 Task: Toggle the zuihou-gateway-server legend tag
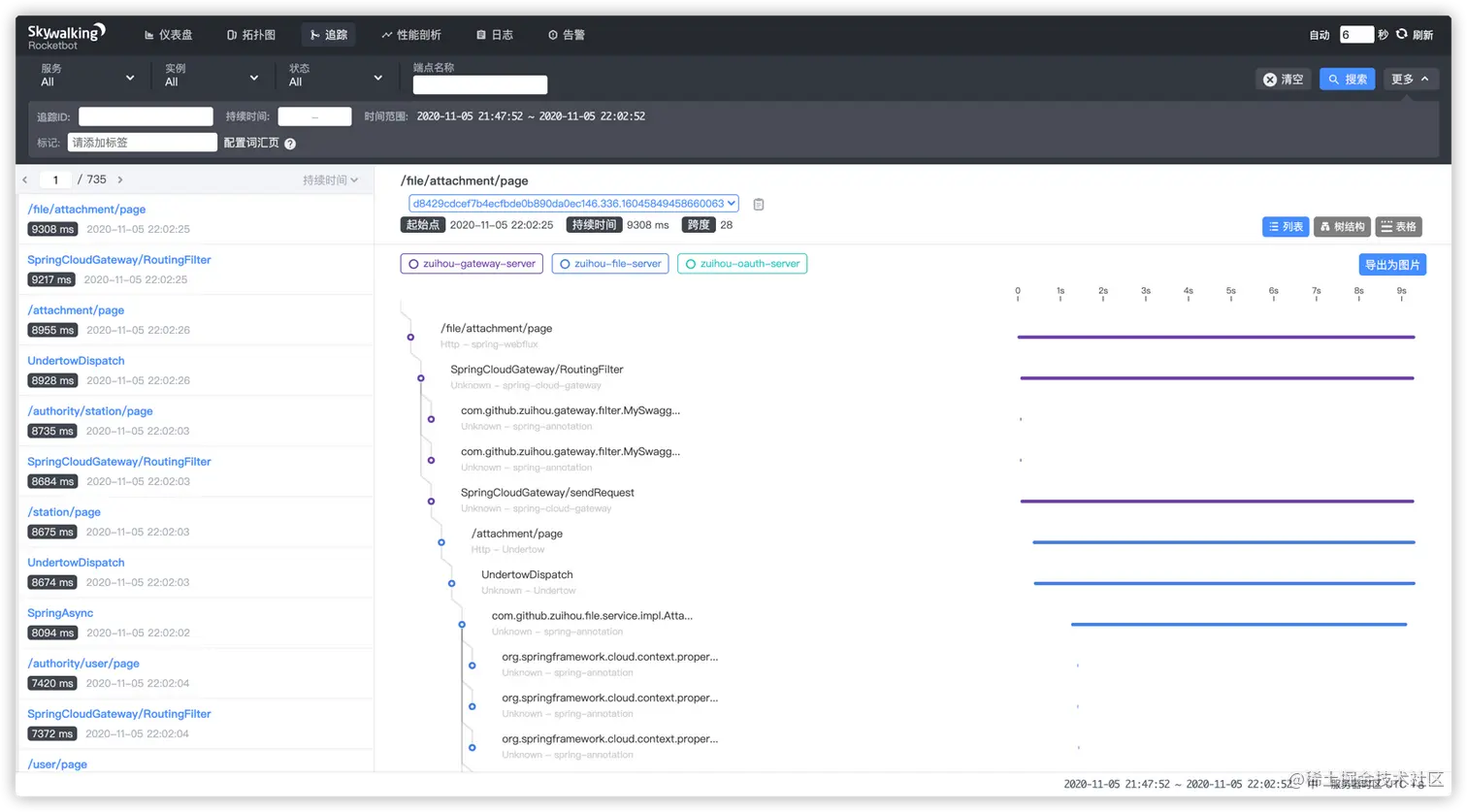[x=472, y=264]
